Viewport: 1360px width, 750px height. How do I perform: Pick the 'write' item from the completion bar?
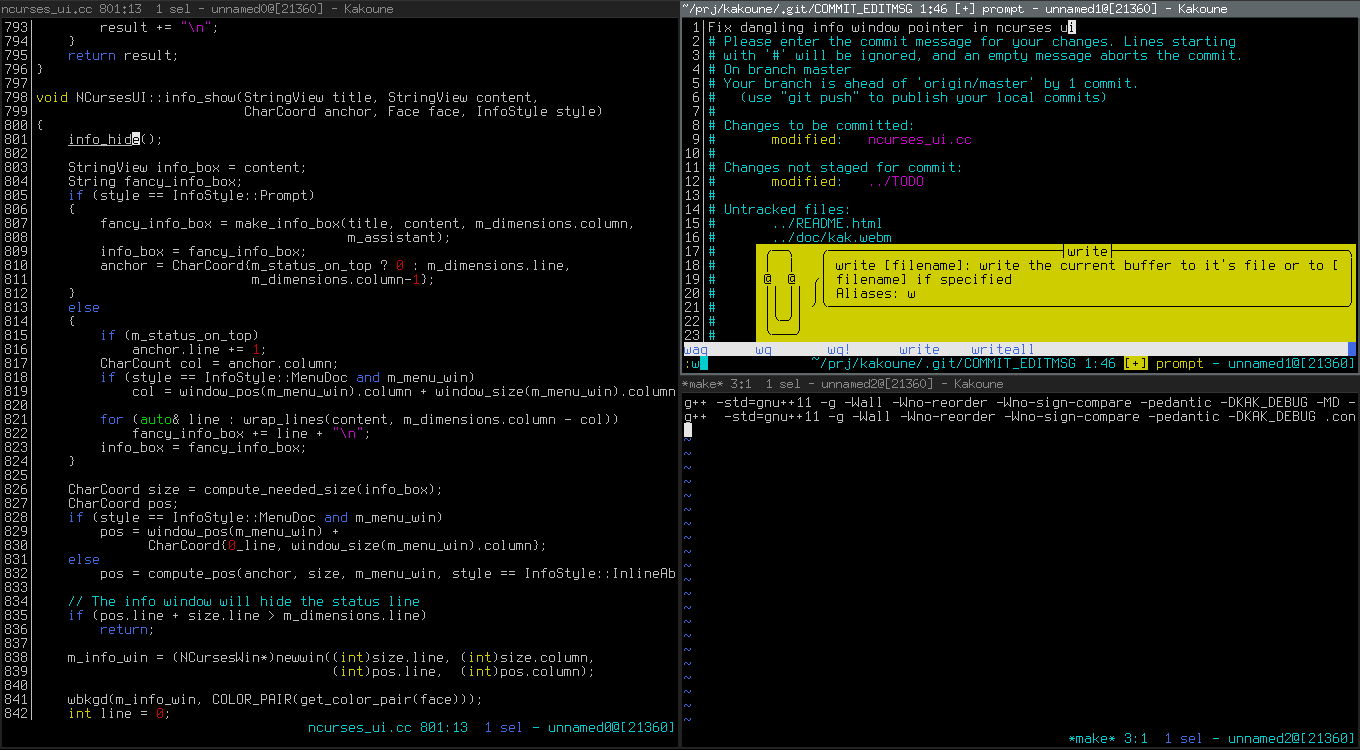[919, 349]
